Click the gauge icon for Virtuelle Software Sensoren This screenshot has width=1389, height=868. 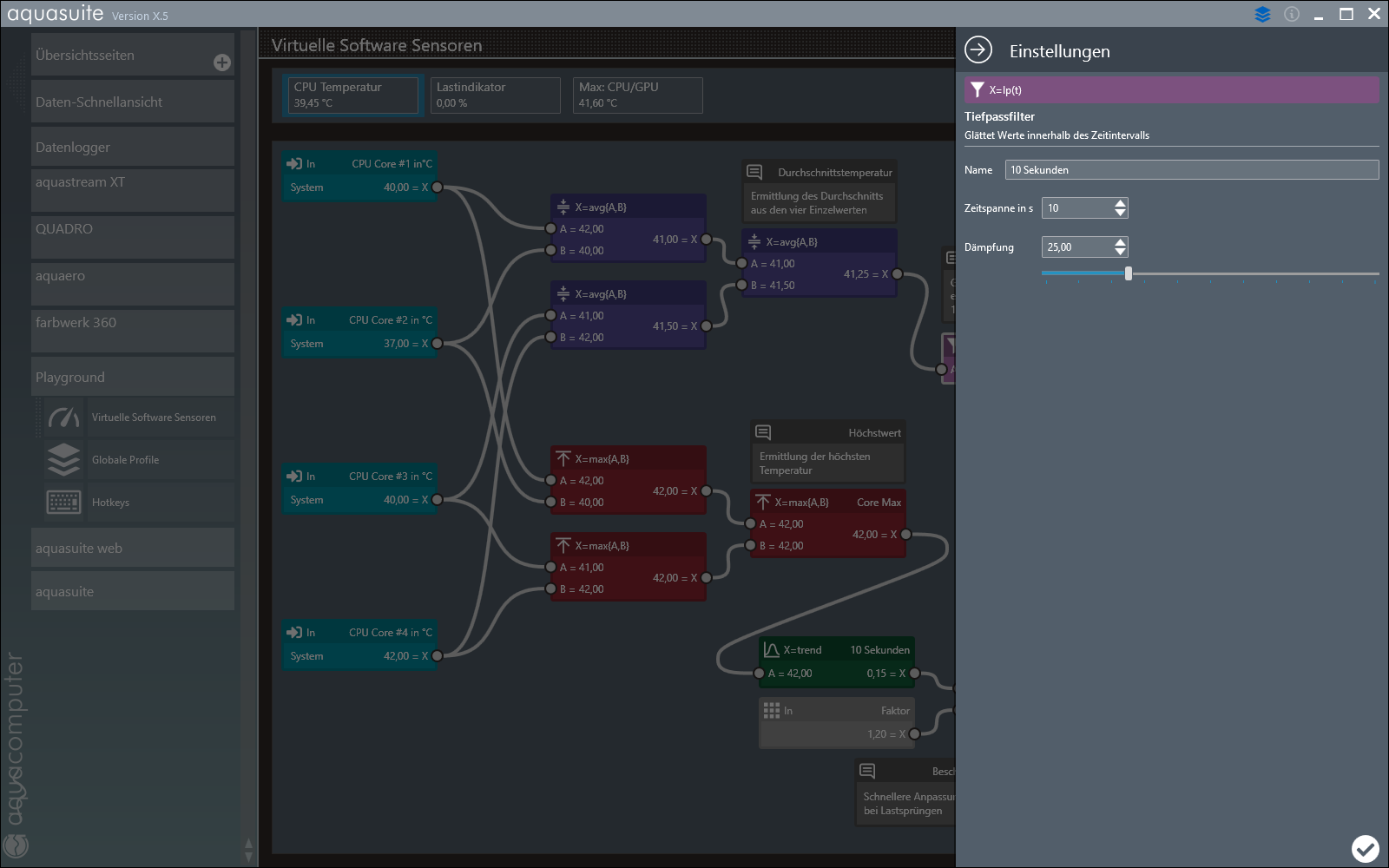[64, 418]
